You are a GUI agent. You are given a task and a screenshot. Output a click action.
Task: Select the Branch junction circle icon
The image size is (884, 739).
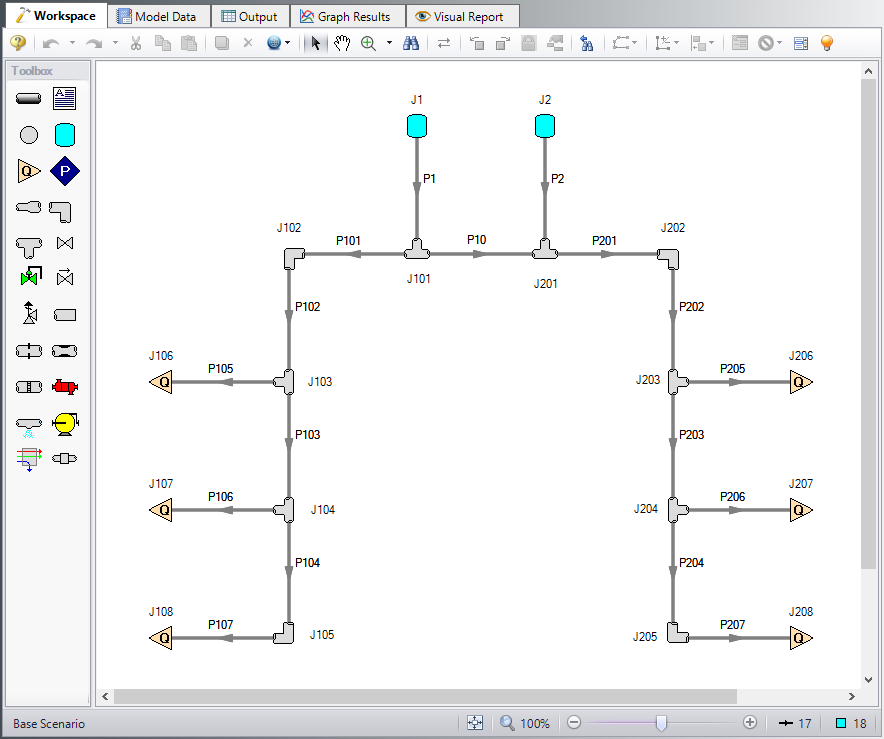point(28,134)
